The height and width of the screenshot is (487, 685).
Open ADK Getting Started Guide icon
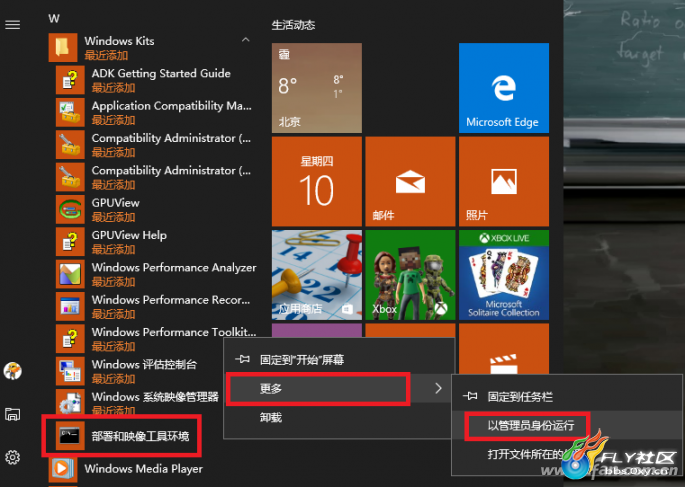tap(70, 80)
